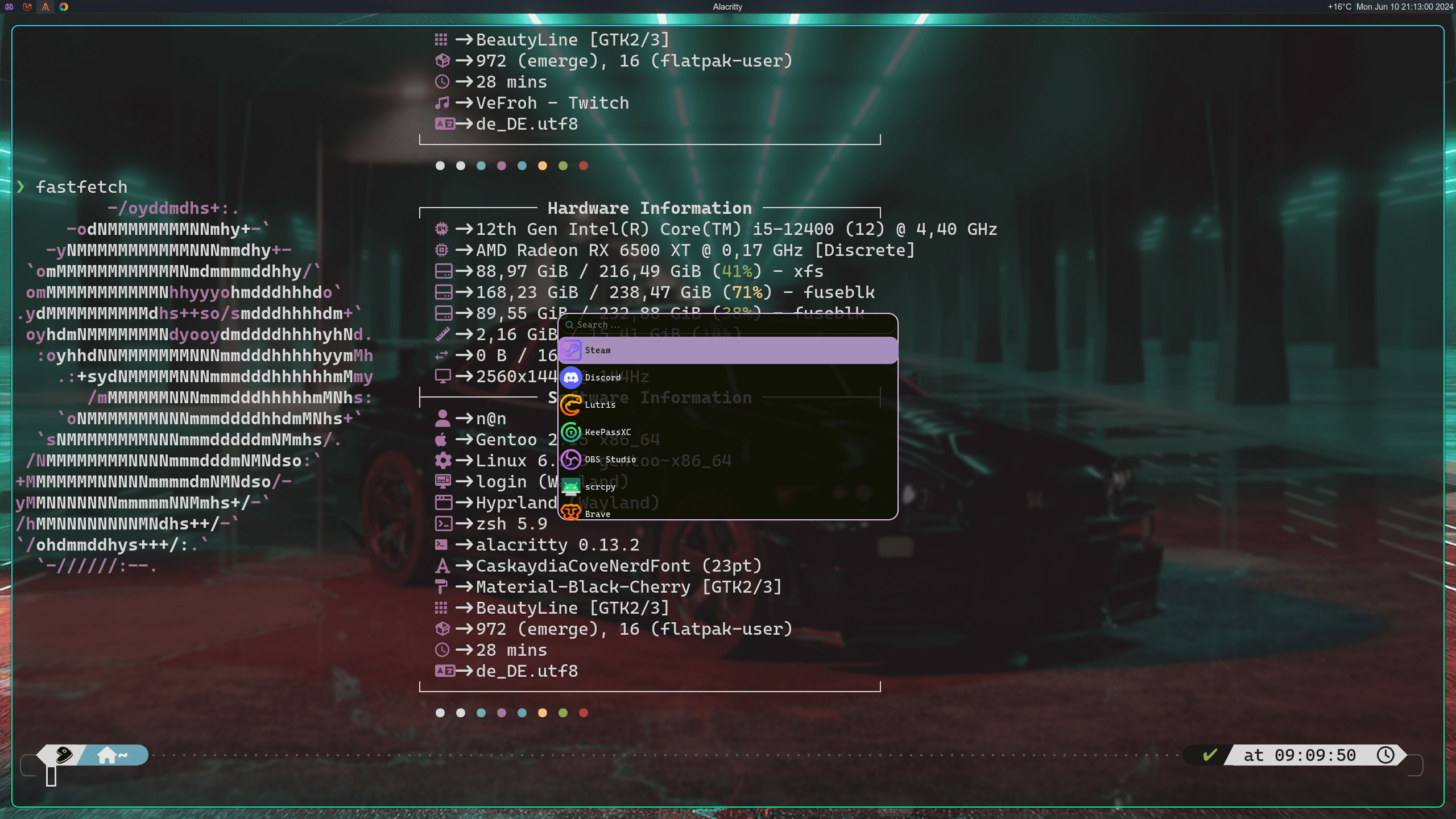Click the 'VeFroh - Twitch' line
The width and height of the screenshot is (1456, 819).
pos(552,103)
